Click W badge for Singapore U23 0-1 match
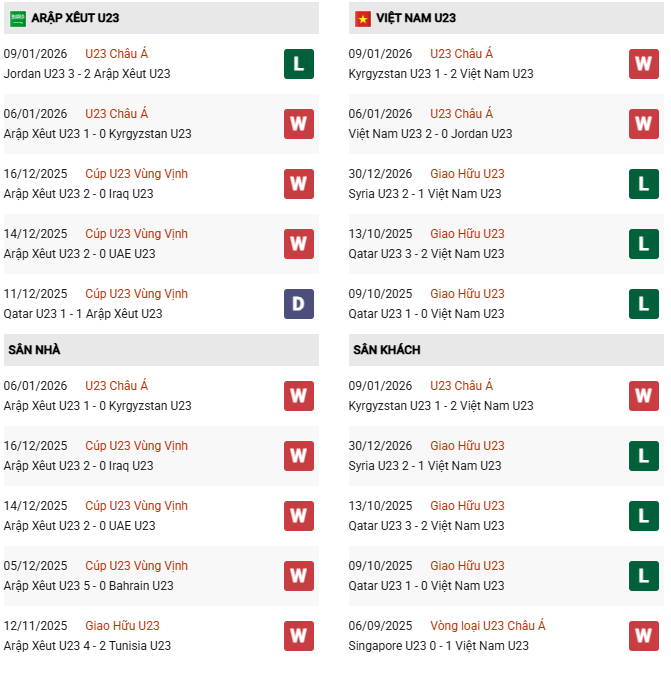 (643, 636)
